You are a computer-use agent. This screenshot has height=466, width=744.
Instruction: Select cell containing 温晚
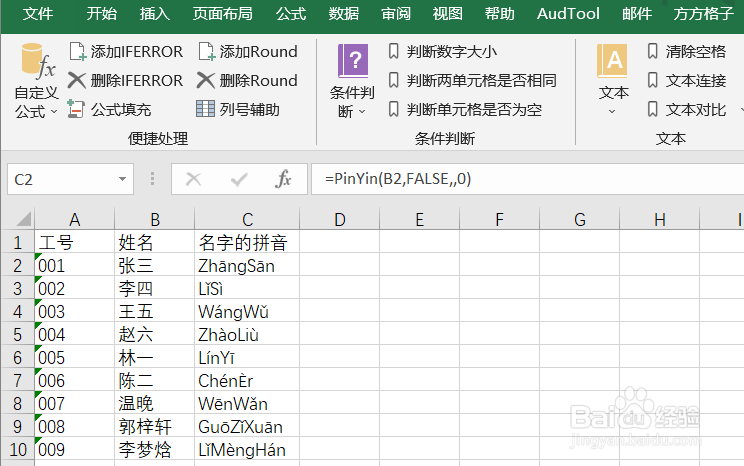[155, 403]
